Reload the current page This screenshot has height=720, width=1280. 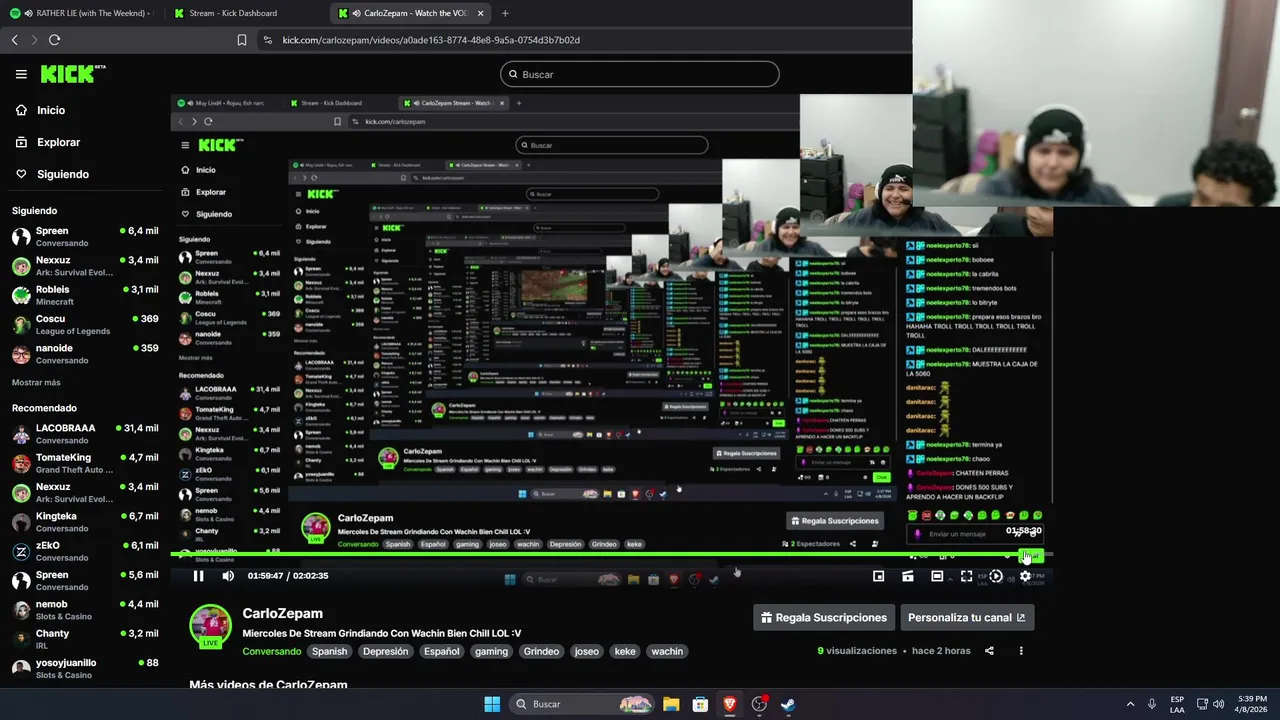click(54, 40)
